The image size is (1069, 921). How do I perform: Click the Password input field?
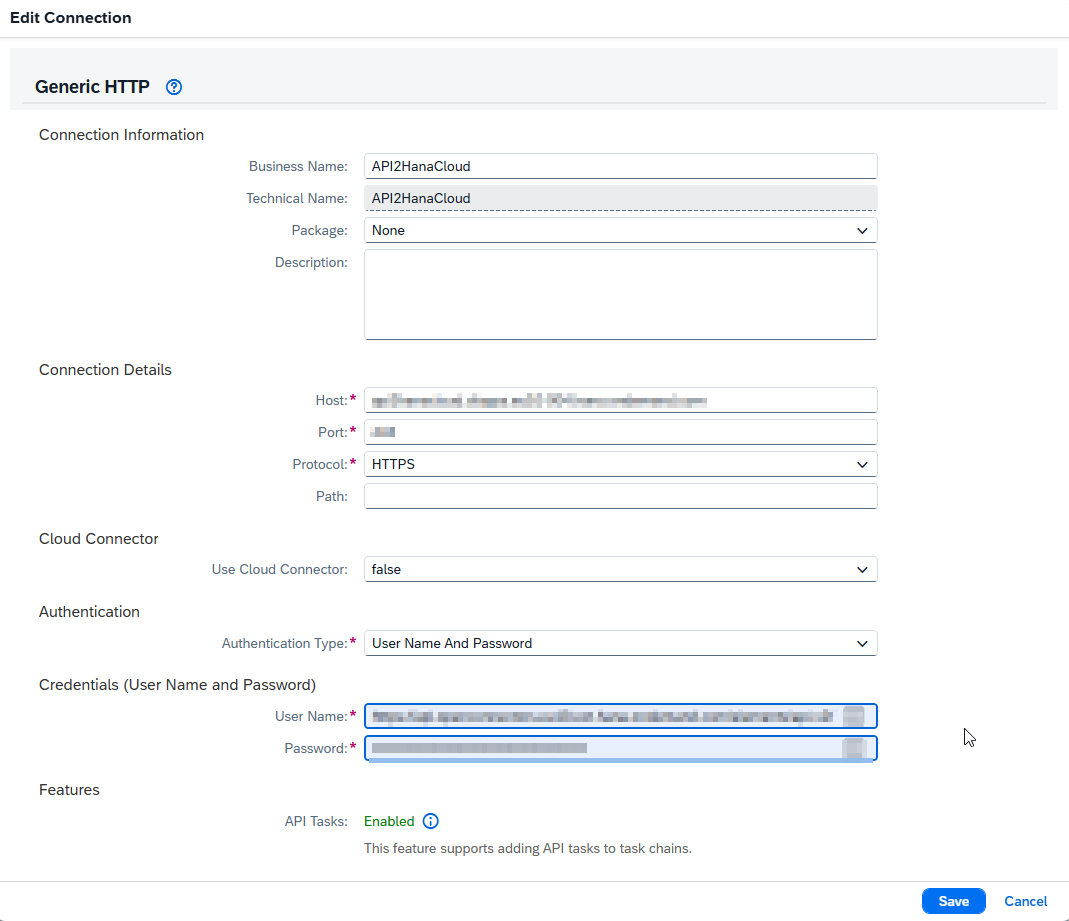600,748
